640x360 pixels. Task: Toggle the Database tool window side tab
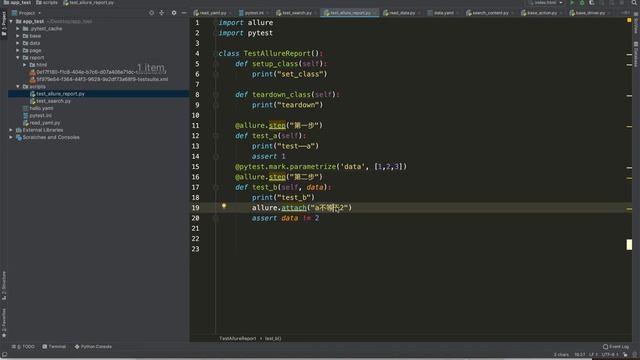(636, 54)
